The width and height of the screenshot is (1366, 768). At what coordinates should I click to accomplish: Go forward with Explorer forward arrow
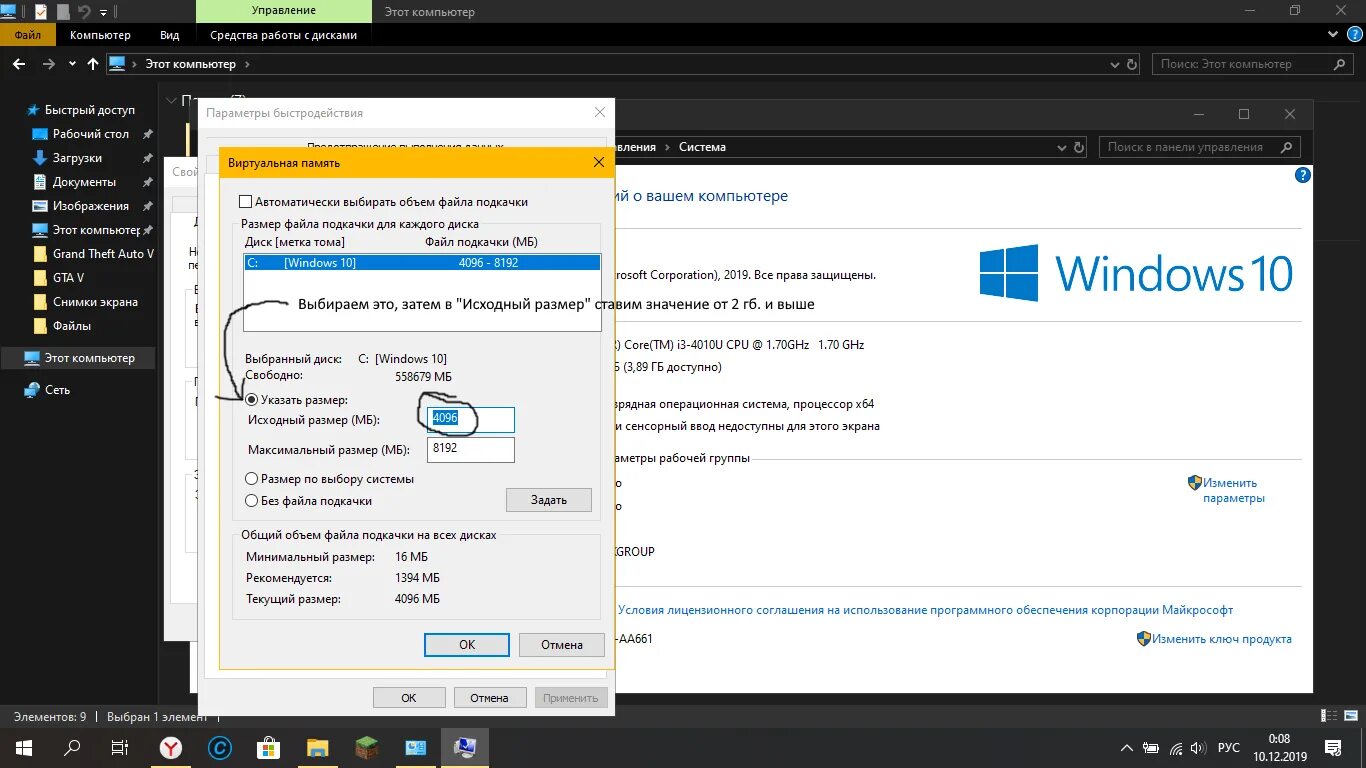[48, 64]
